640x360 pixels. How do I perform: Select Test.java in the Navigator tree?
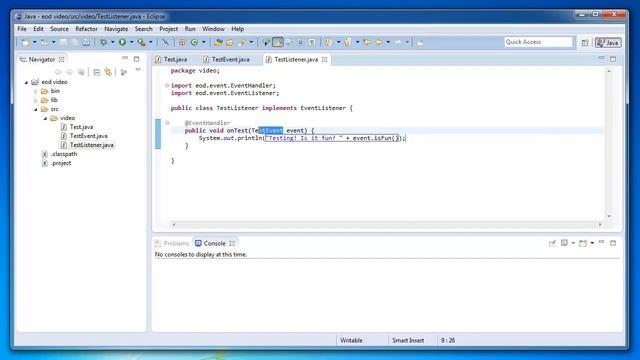(x=81, y=127)
